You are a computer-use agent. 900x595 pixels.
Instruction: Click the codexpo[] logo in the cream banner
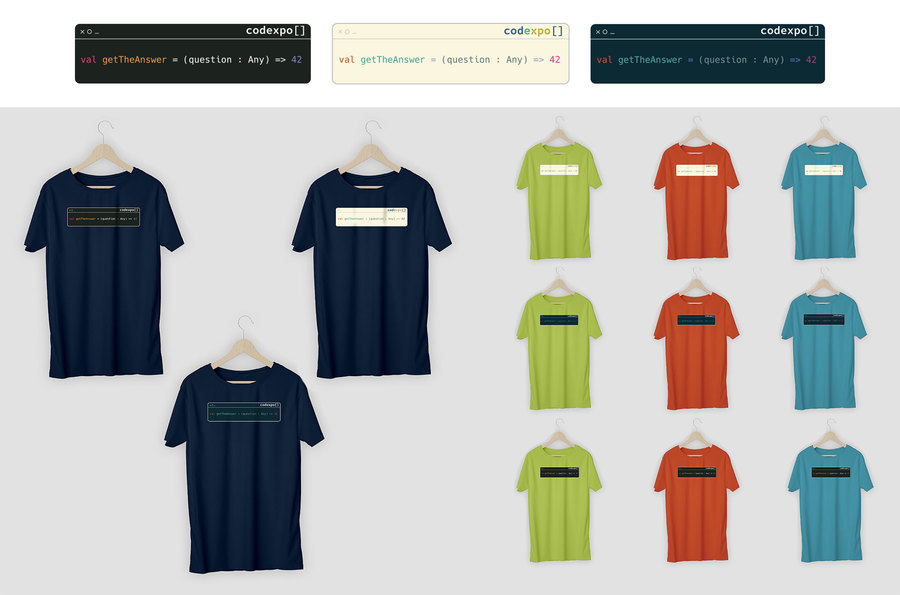click(533, 31)
